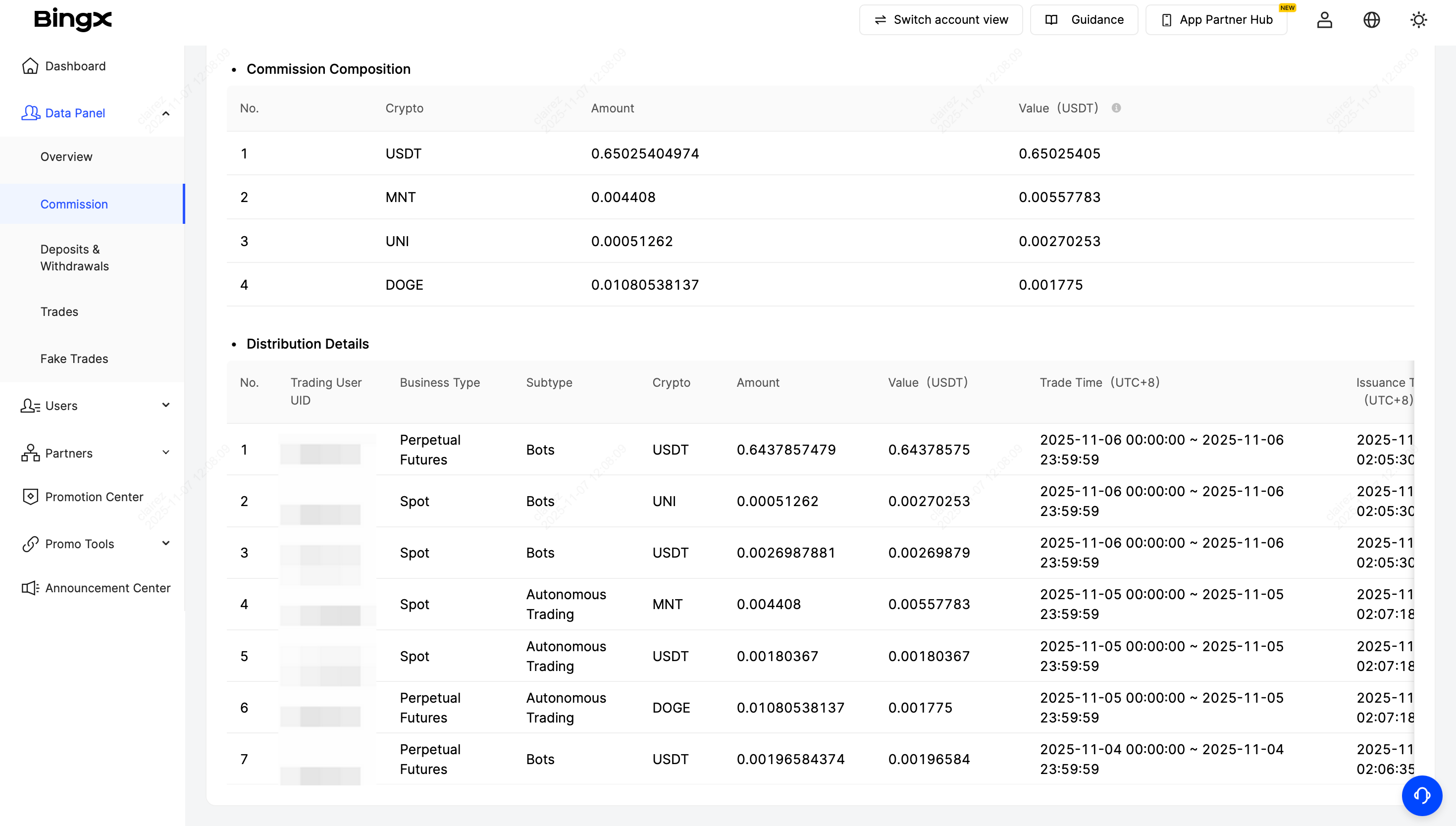
Task: Go to Deposits & Withdrawals page
Action: pyautogui.click(x=74, y=258)
